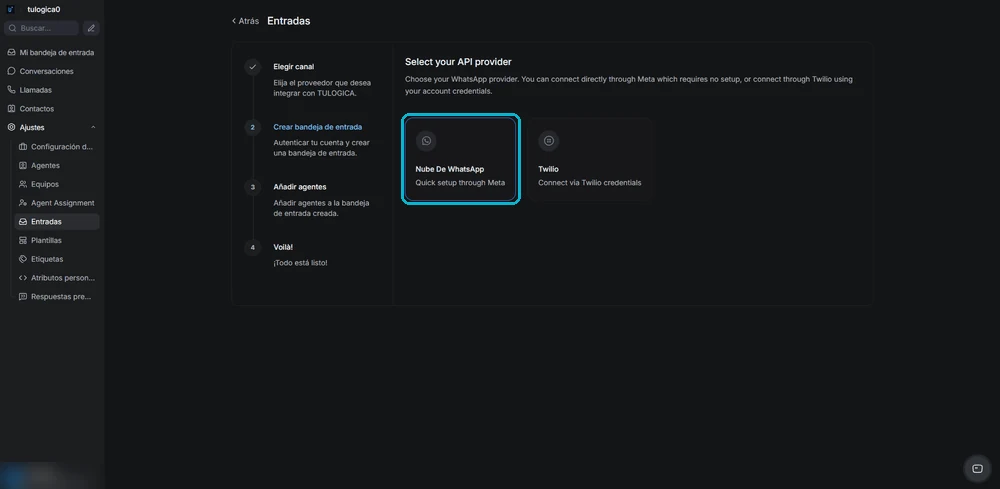Click the Buscar search field

pyautogui.click(x=41, y=28)
